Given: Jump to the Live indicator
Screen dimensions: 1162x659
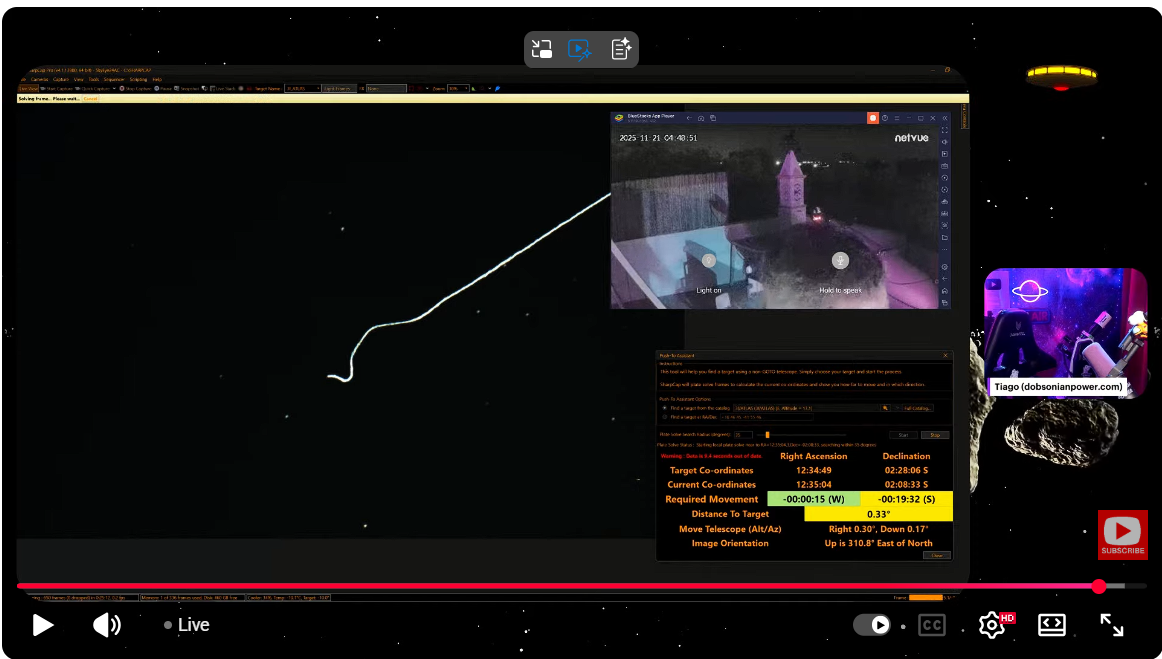Looking at the screenshot, I should click(x=187, y=625).
